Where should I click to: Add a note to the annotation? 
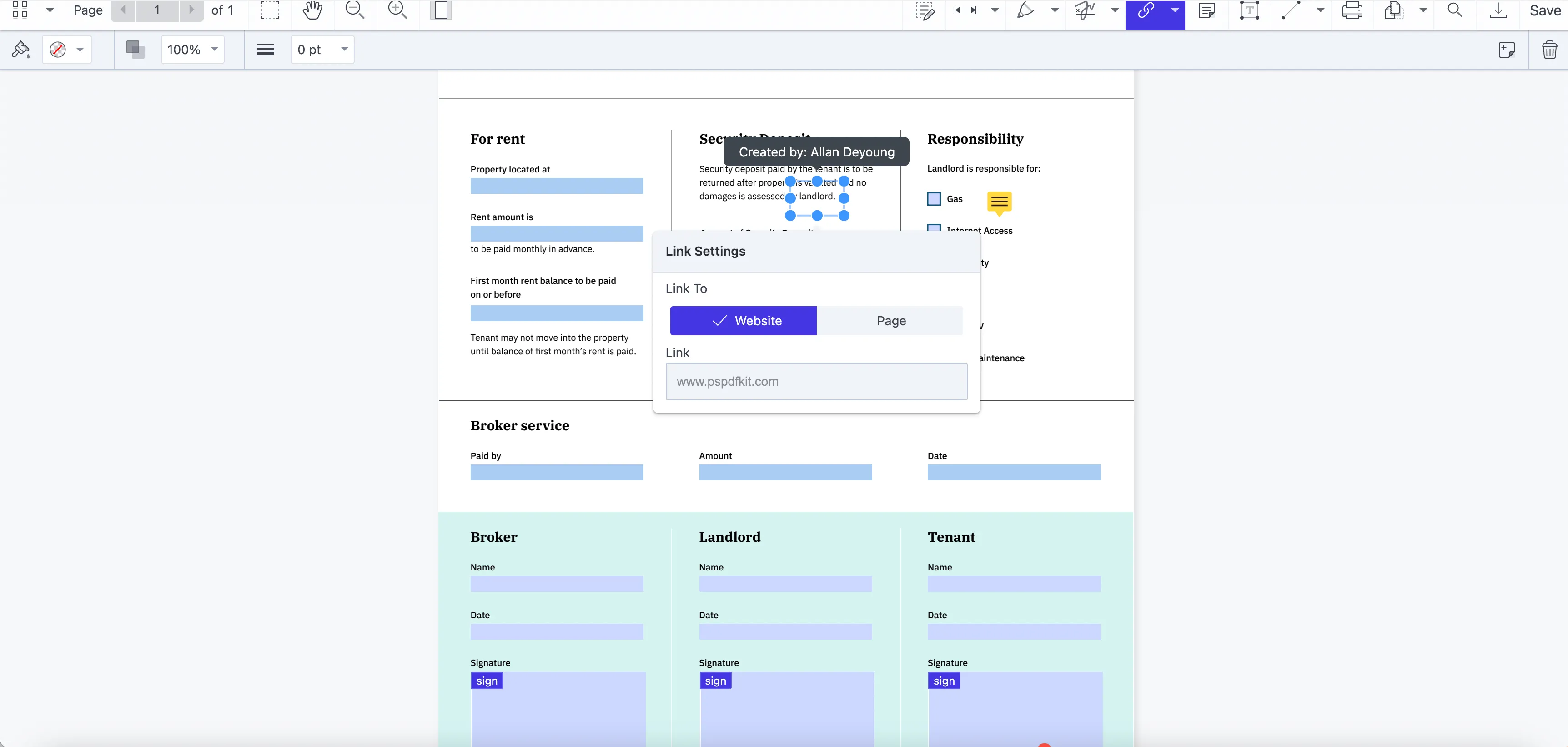(x=1507, y=49)
